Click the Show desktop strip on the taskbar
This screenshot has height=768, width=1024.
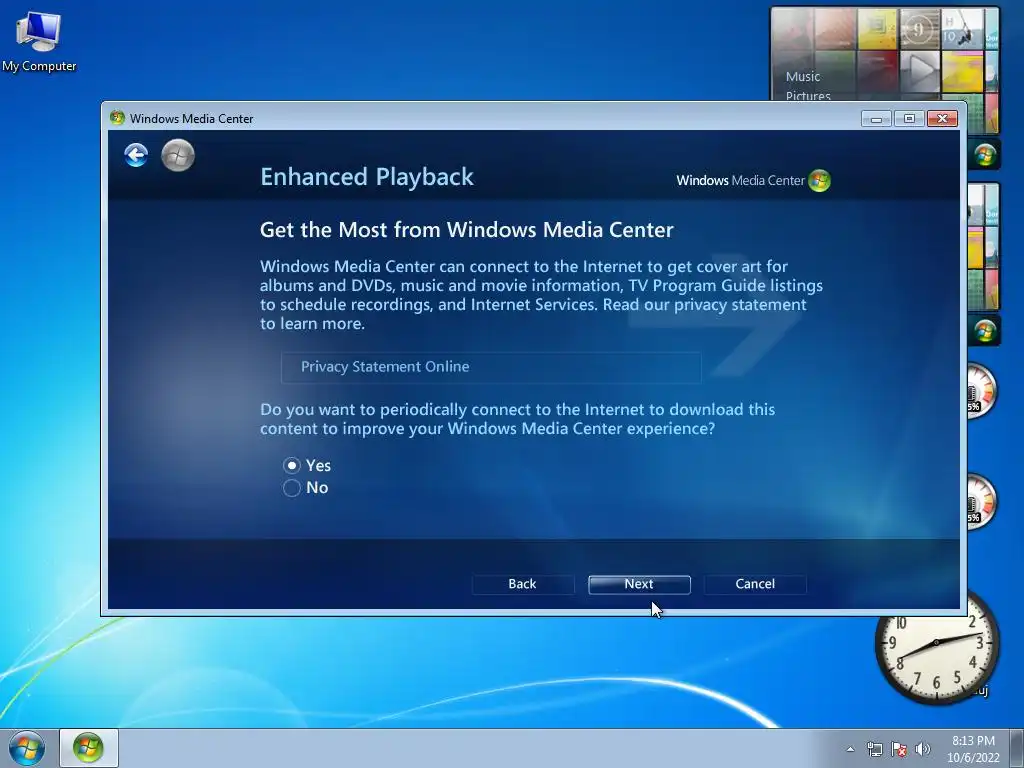[1017, 748]
